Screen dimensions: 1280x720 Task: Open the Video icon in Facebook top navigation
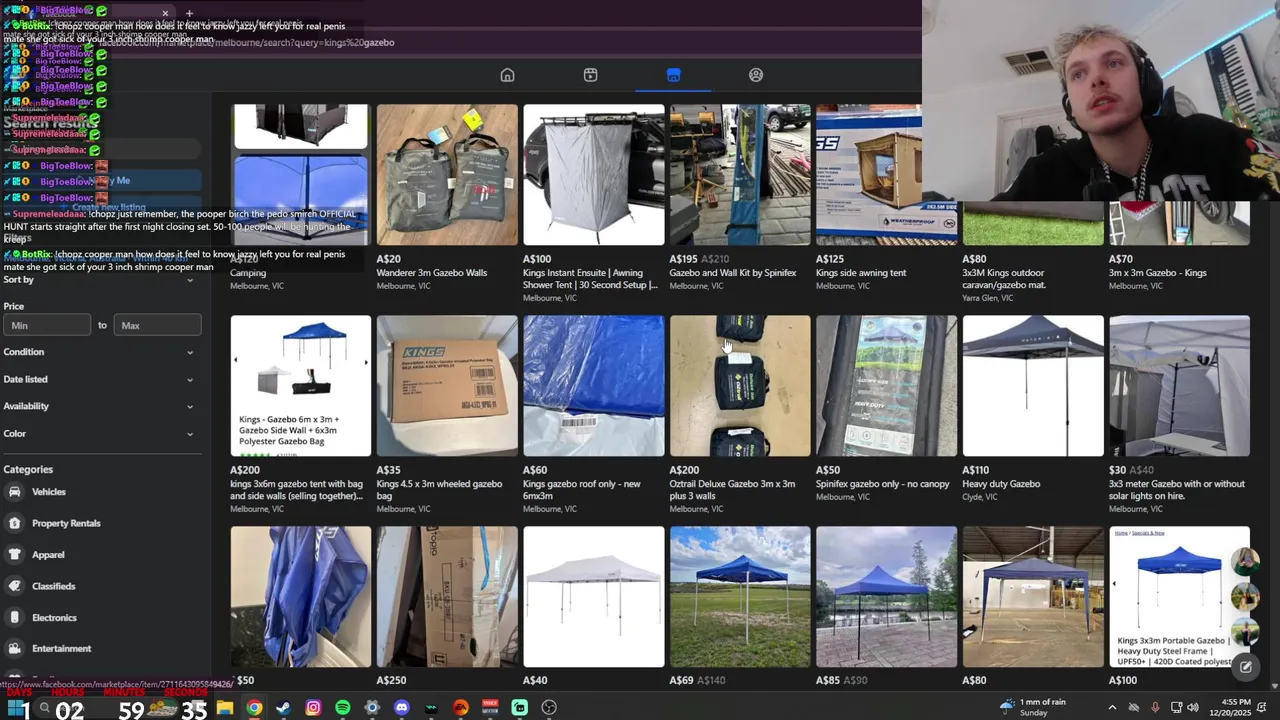coord(590,75)
